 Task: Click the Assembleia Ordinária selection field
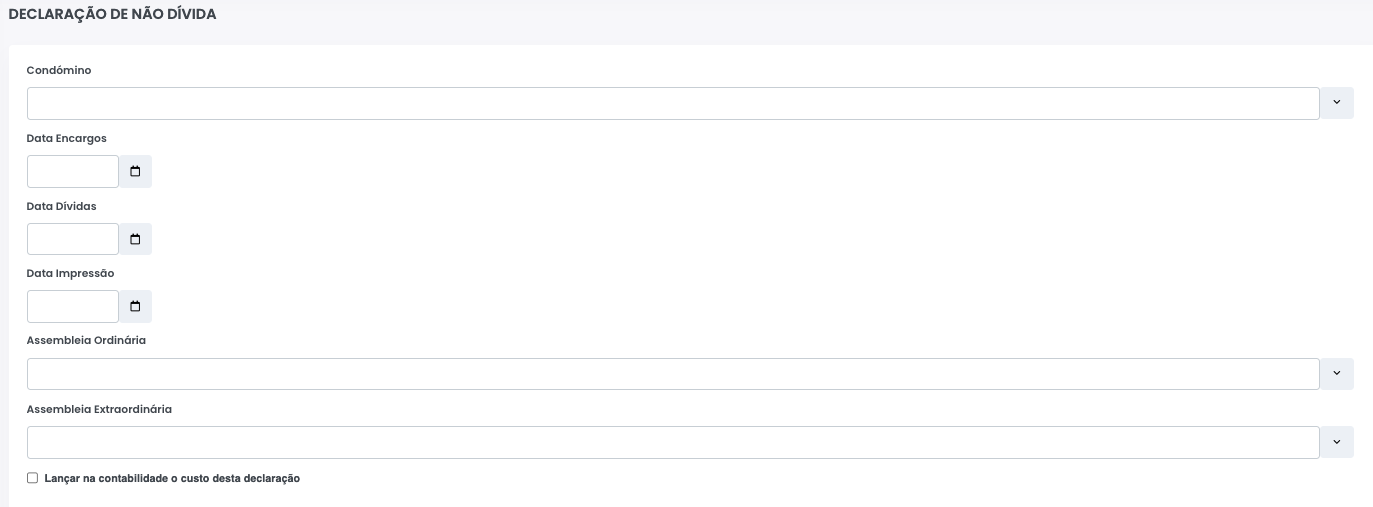673,374
